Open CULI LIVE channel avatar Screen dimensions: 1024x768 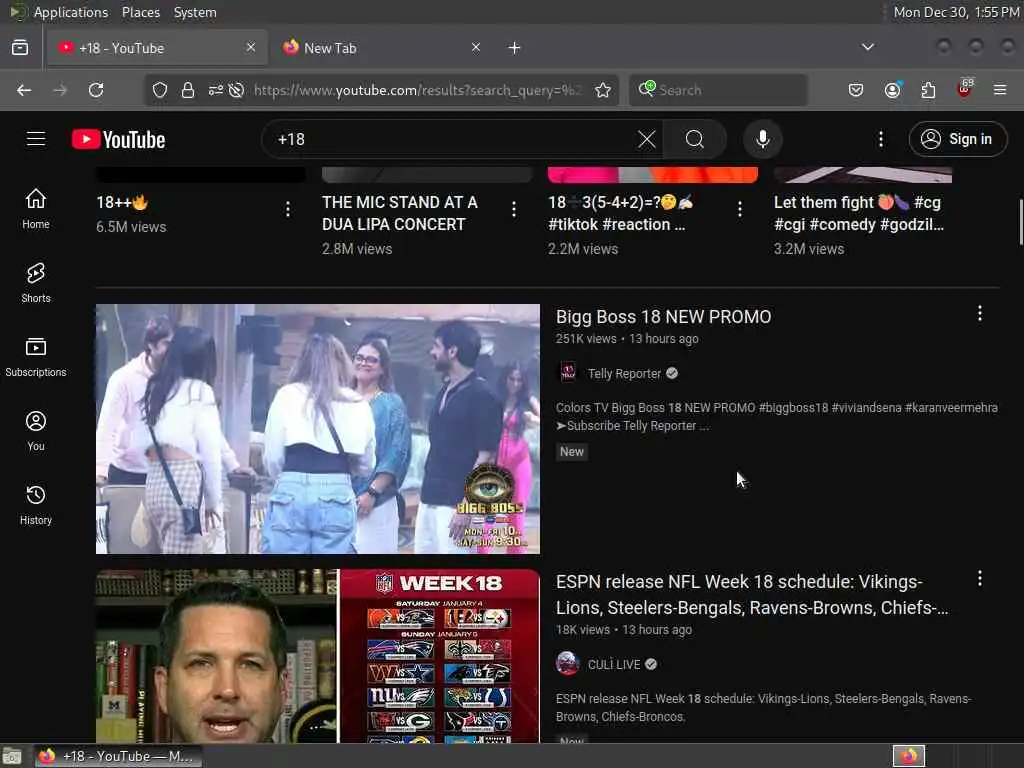click(568, 664)
